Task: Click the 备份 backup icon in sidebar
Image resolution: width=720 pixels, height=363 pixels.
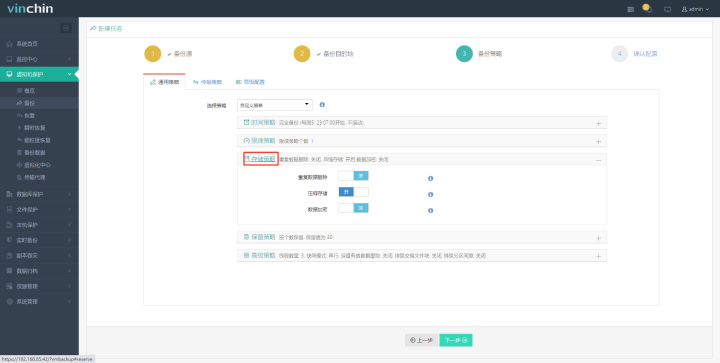Action: (19, 103)
